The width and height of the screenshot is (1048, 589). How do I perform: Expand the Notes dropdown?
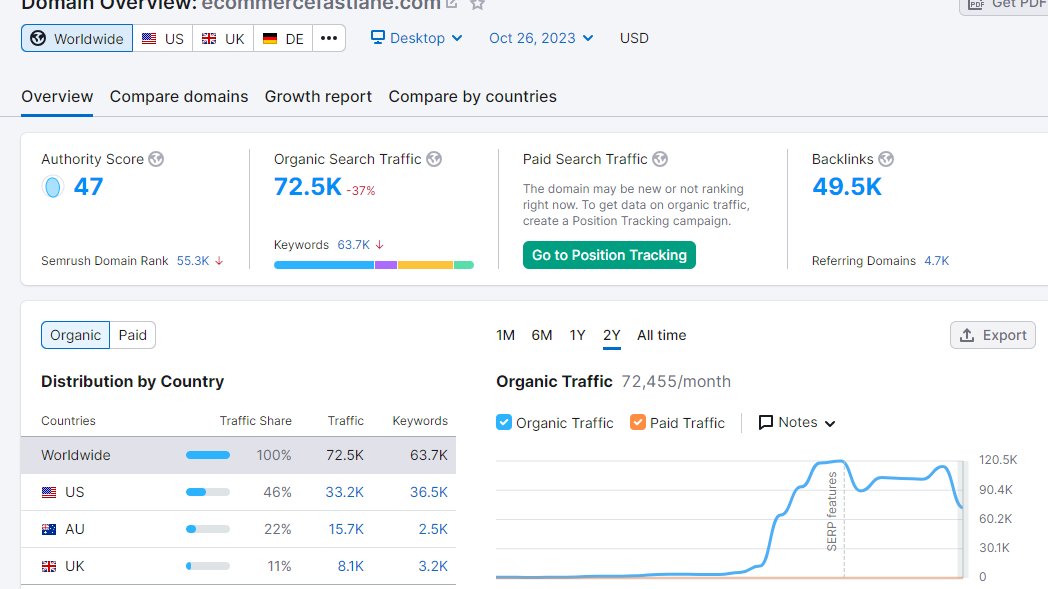pyautogui.click(x=797, y=423)
